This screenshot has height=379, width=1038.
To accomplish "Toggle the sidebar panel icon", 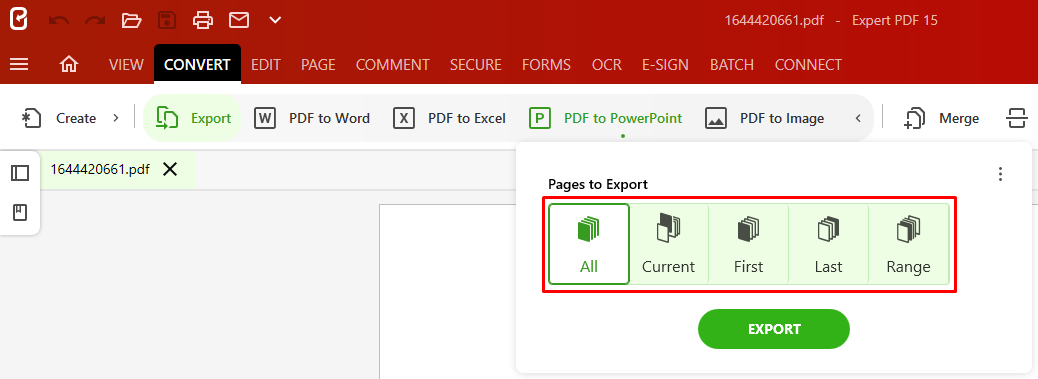I will click(20, 173).
